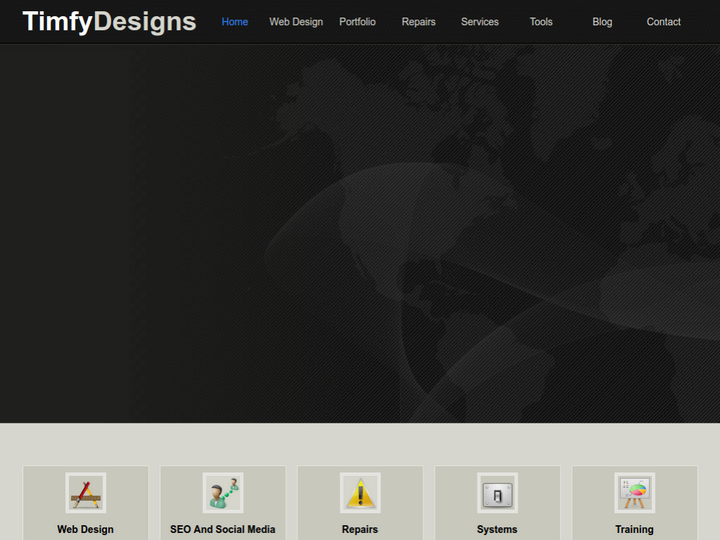Open the Portfolio page
Screen dimensions: 720x540
[357, 22]
